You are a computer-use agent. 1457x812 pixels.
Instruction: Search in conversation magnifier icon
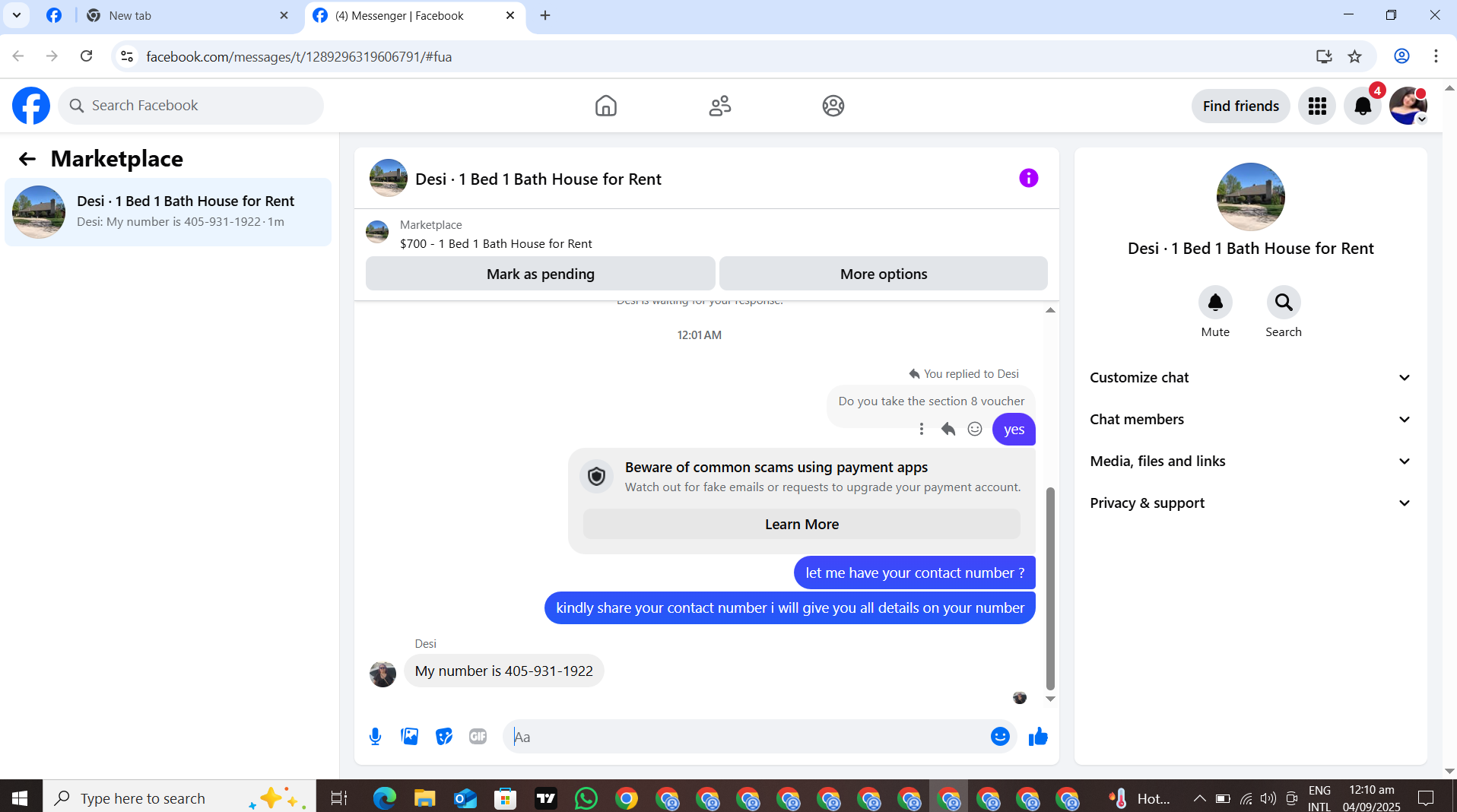[1284, 303]
